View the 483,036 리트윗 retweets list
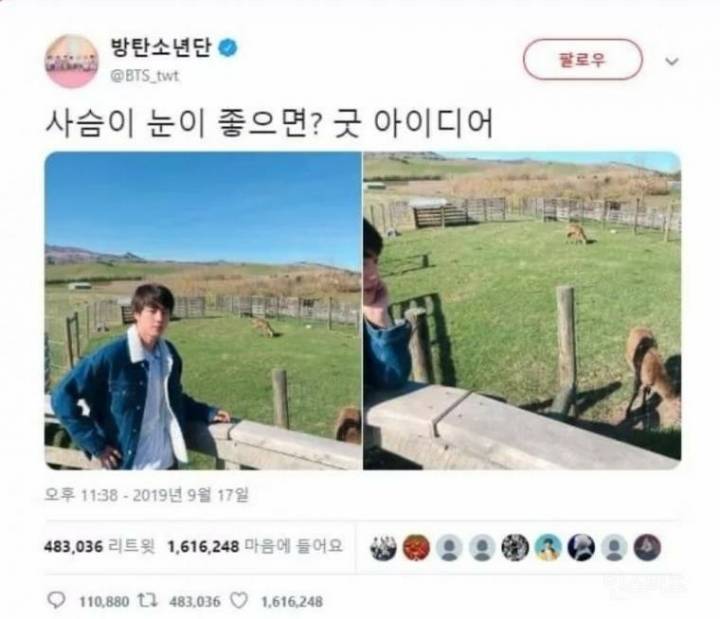 click(100, 546)
